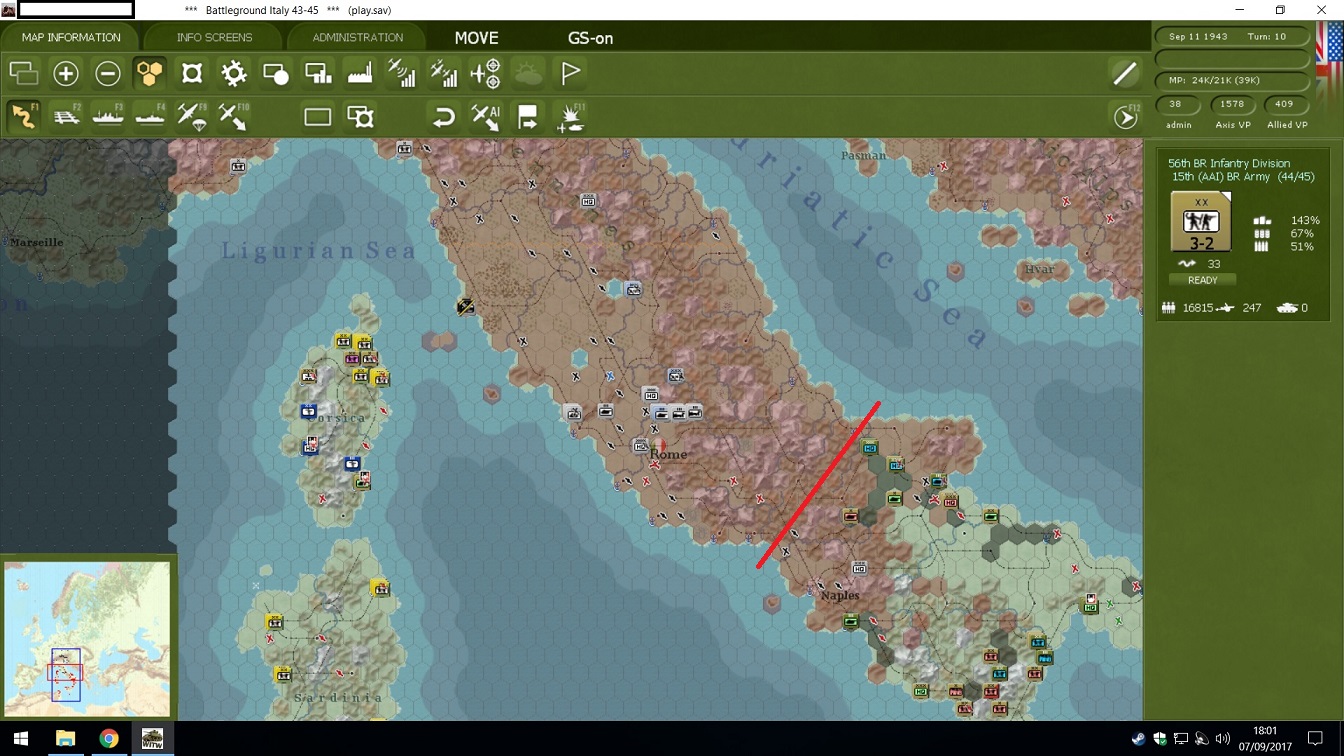Open the Windows notification center
Screen dimensions: 1344x756
point(1316,739)
